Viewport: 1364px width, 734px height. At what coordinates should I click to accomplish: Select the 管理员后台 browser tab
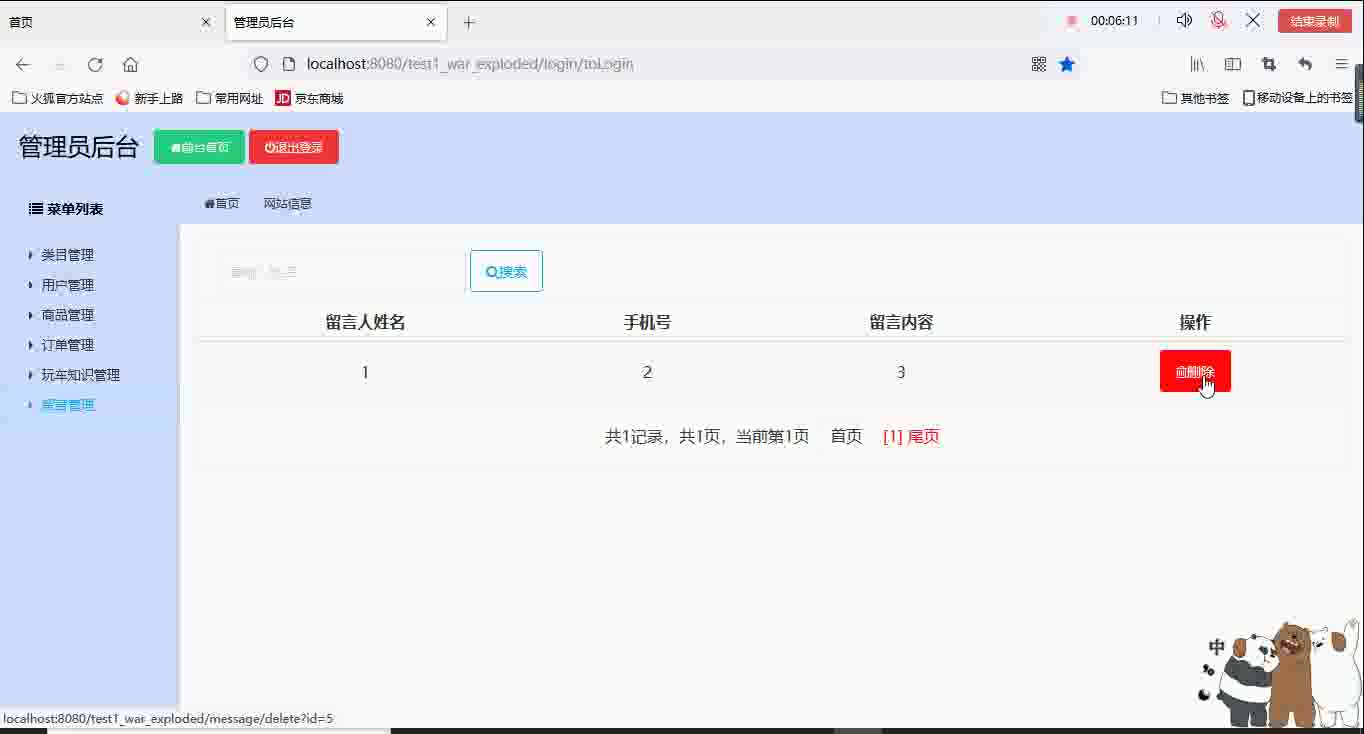coord(336,22)
